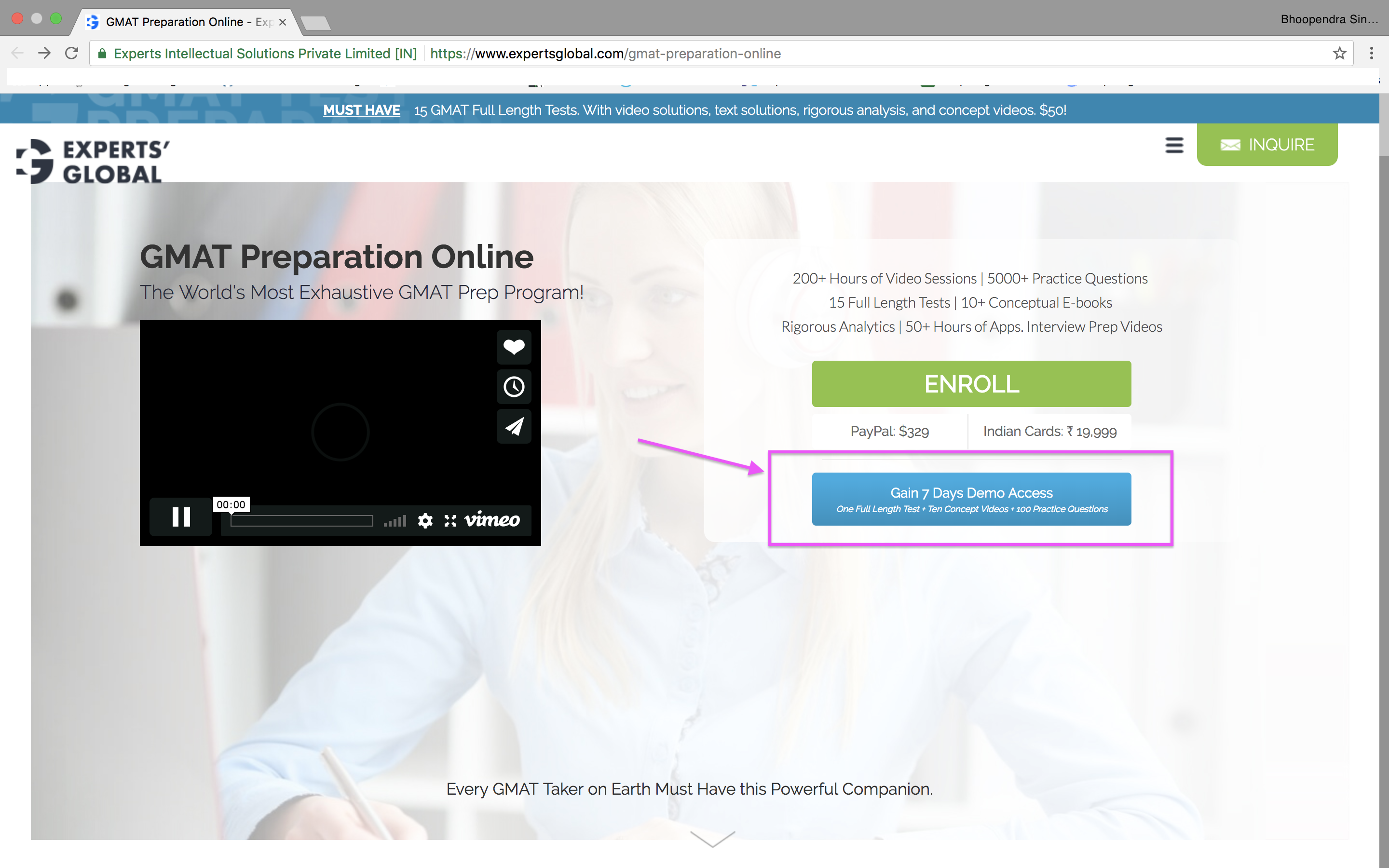
Task: Open the Chrome three-dot menu
Action: [1371, 54]
